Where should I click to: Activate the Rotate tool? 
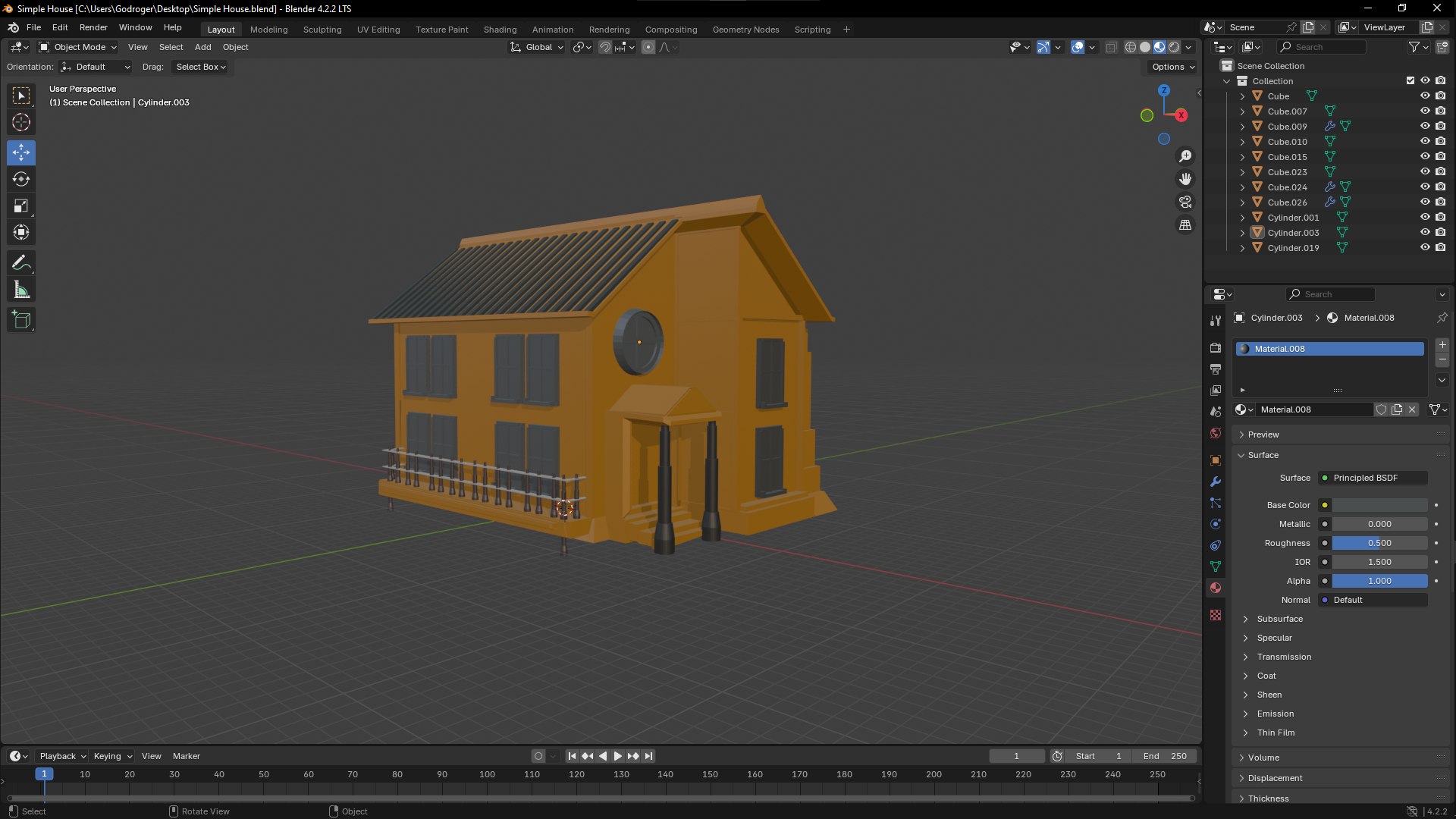tap(21, 179)
